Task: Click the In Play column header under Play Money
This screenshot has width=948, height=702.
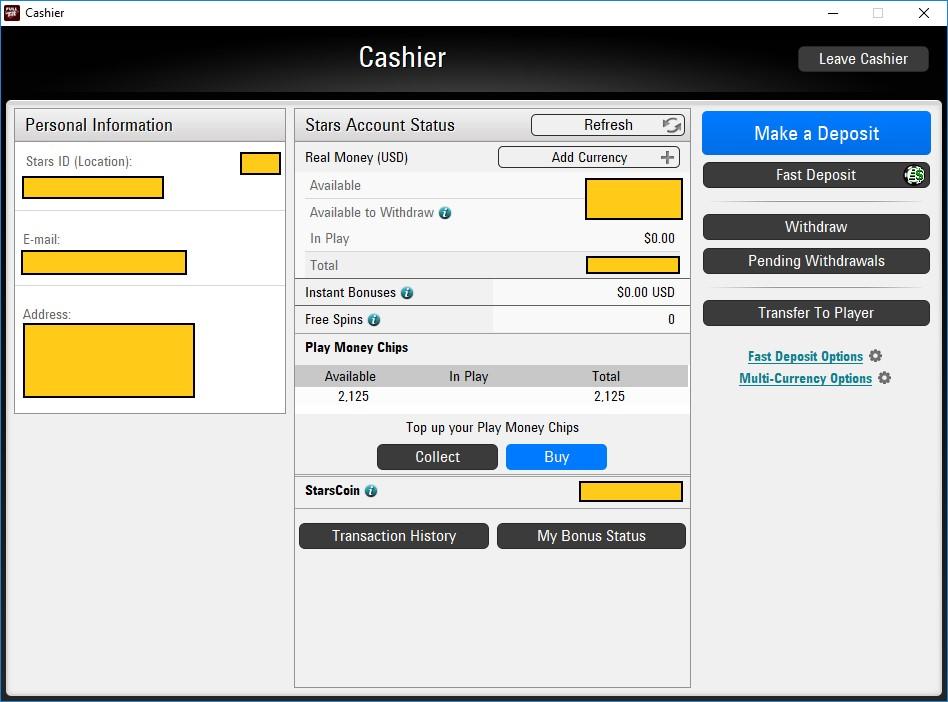Action: point(469,377)
